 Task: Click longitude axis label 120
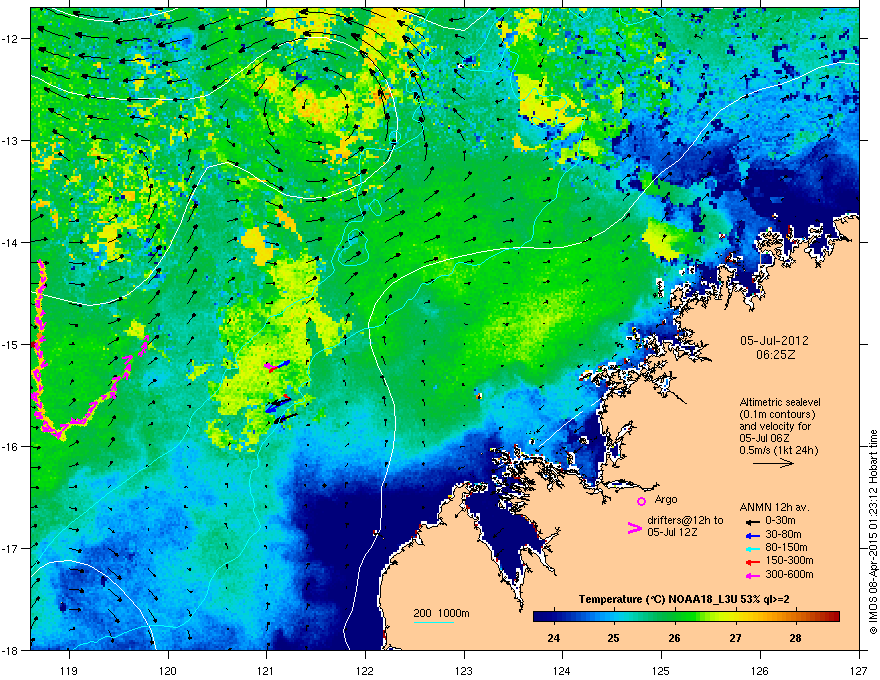point(168,670)
